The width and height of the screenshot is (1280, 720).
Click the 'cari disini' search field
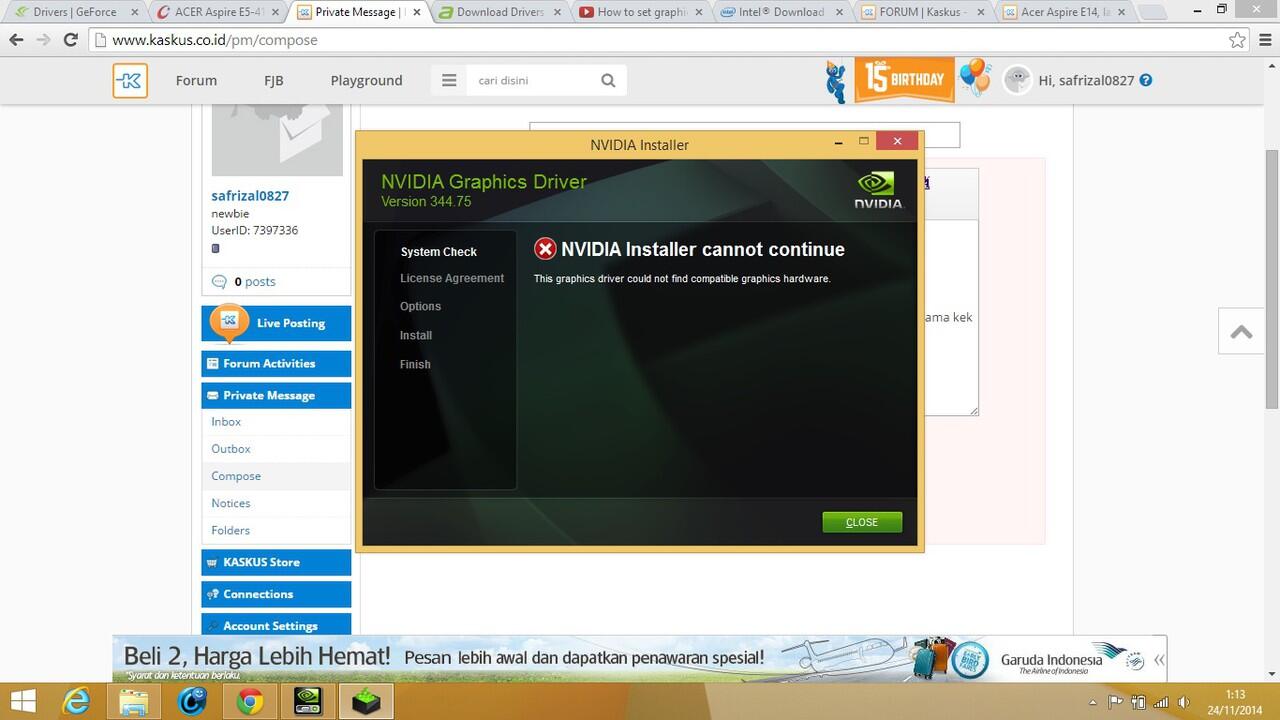[532, 81]
